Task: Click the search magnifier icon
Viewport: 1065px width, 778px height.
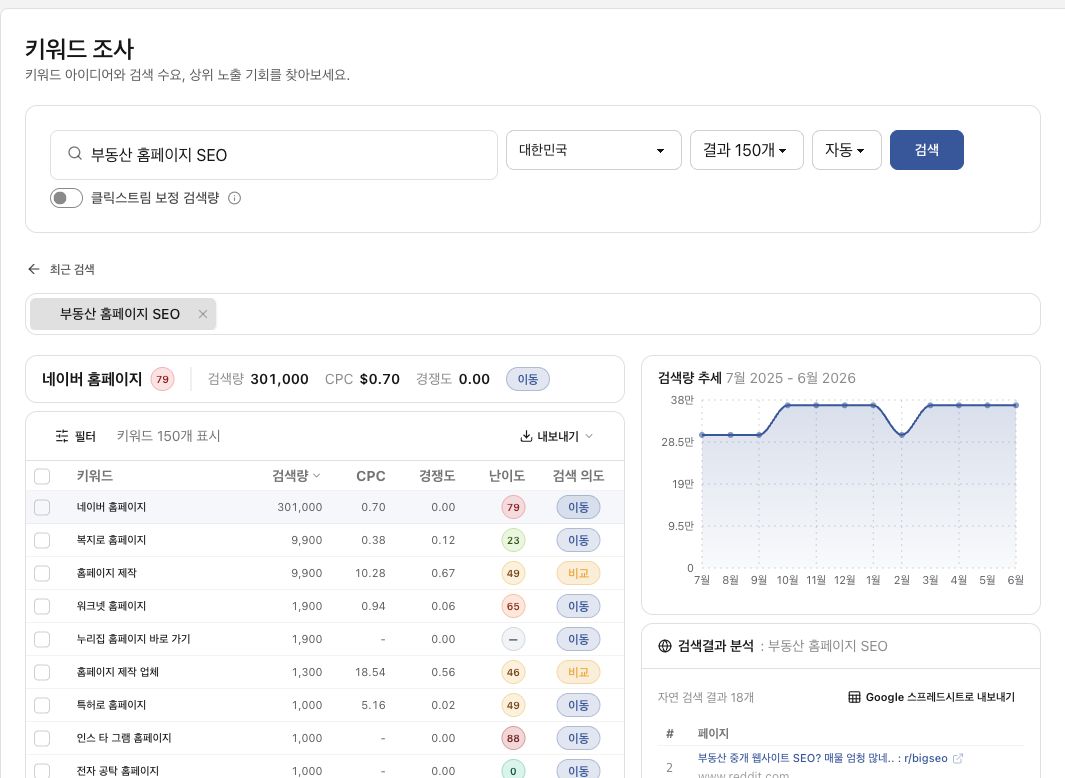Action: (x=75, y=154)
